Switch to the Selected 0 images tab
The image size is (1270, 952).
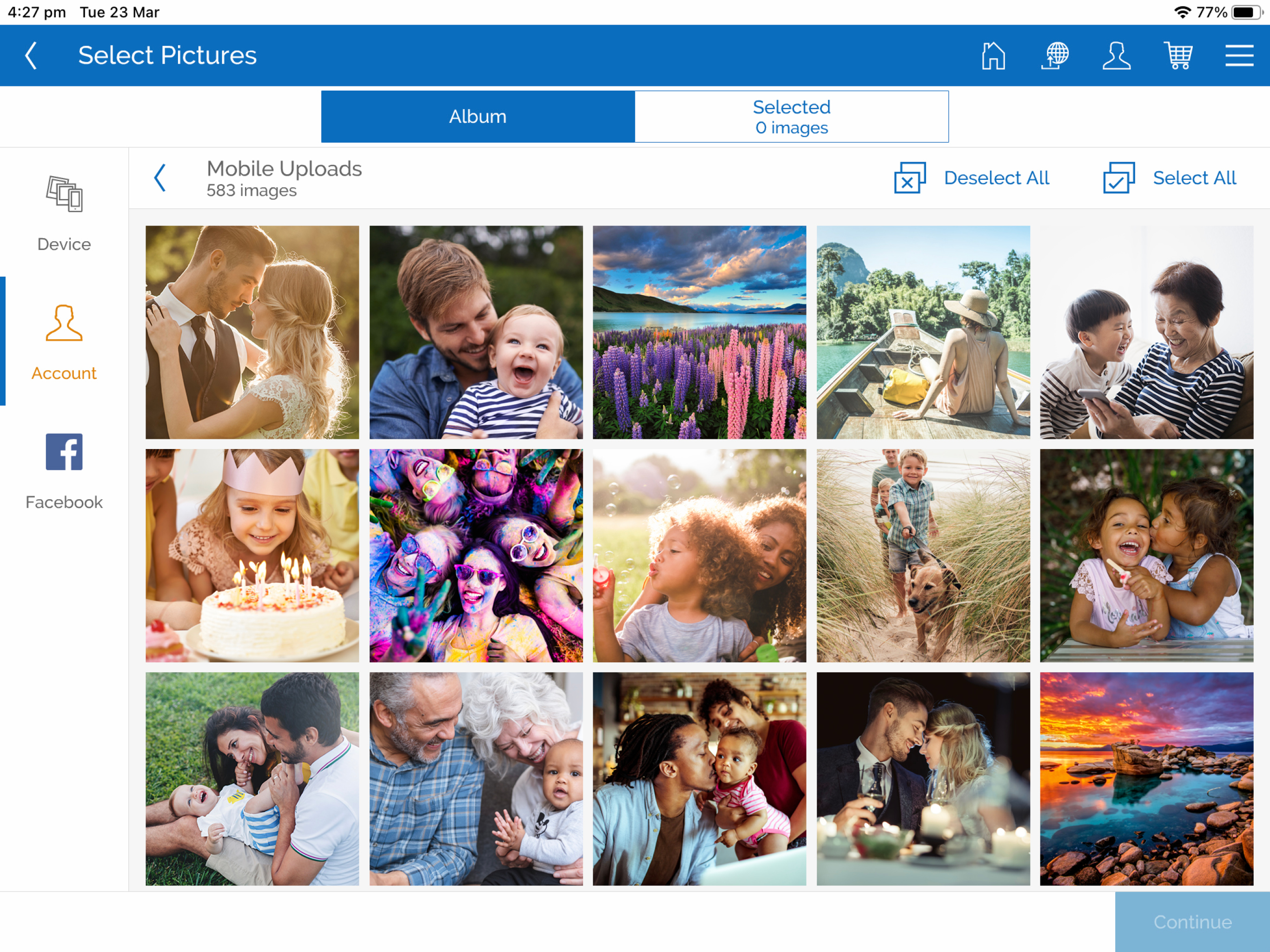click(792, 117)
